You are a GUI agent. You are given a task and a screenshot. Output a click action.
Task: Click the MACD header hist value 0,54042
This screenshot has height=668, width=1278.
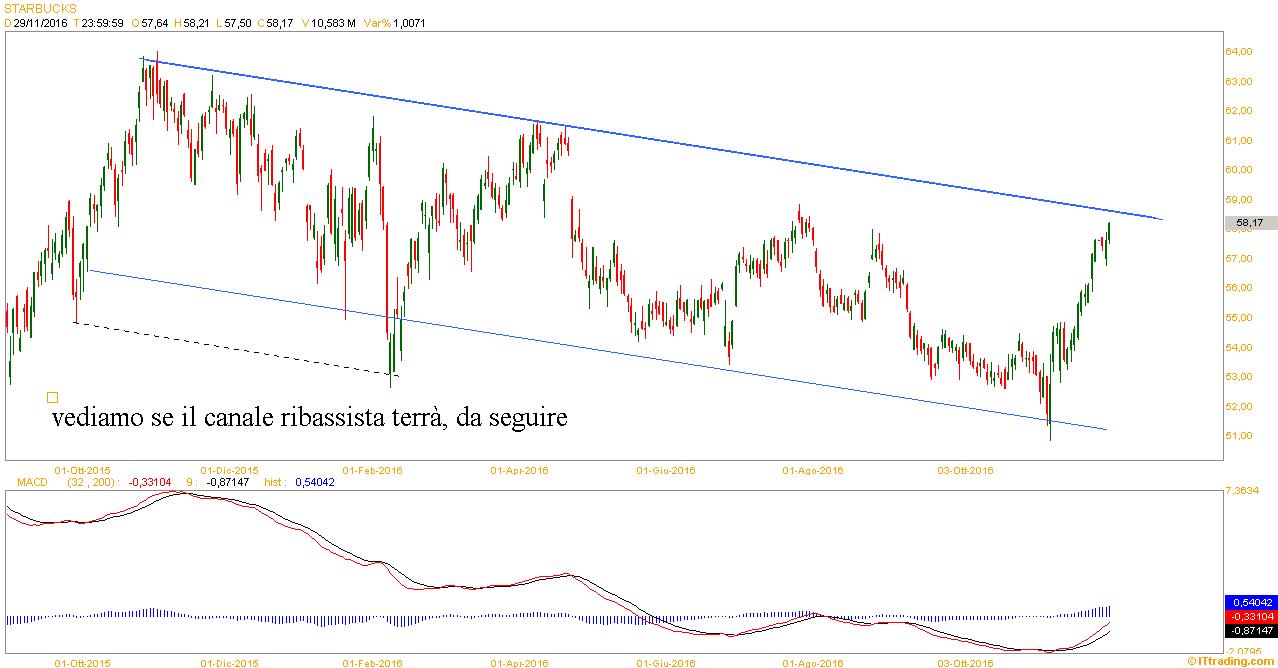pos(315,482)
